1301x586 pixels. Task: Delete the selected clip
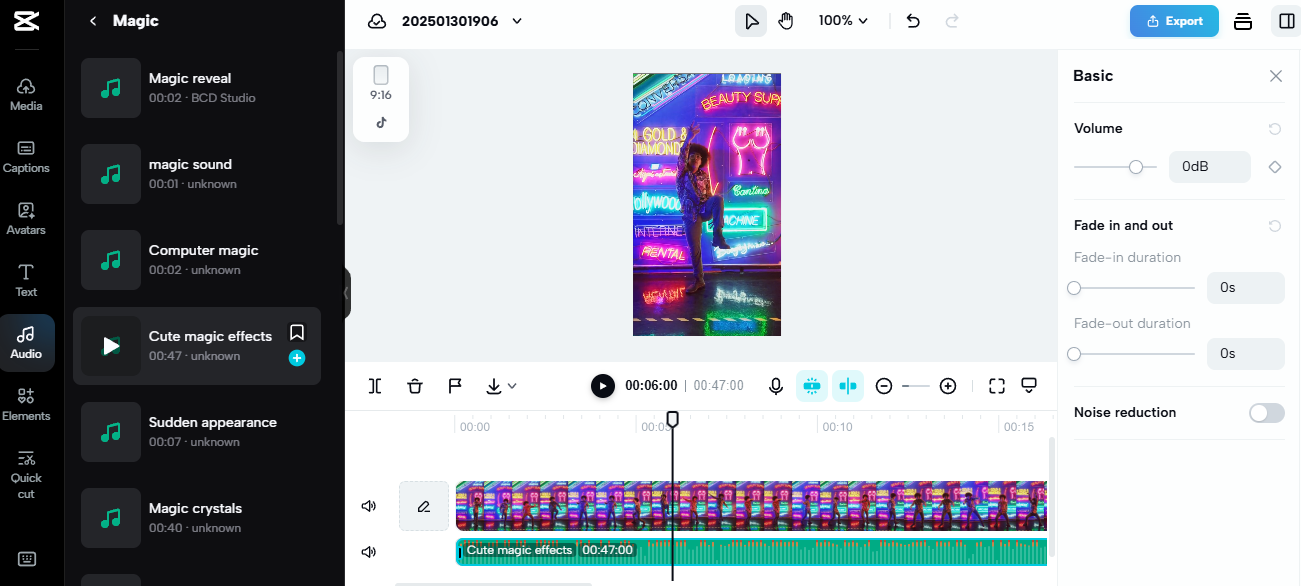point(415,386)
